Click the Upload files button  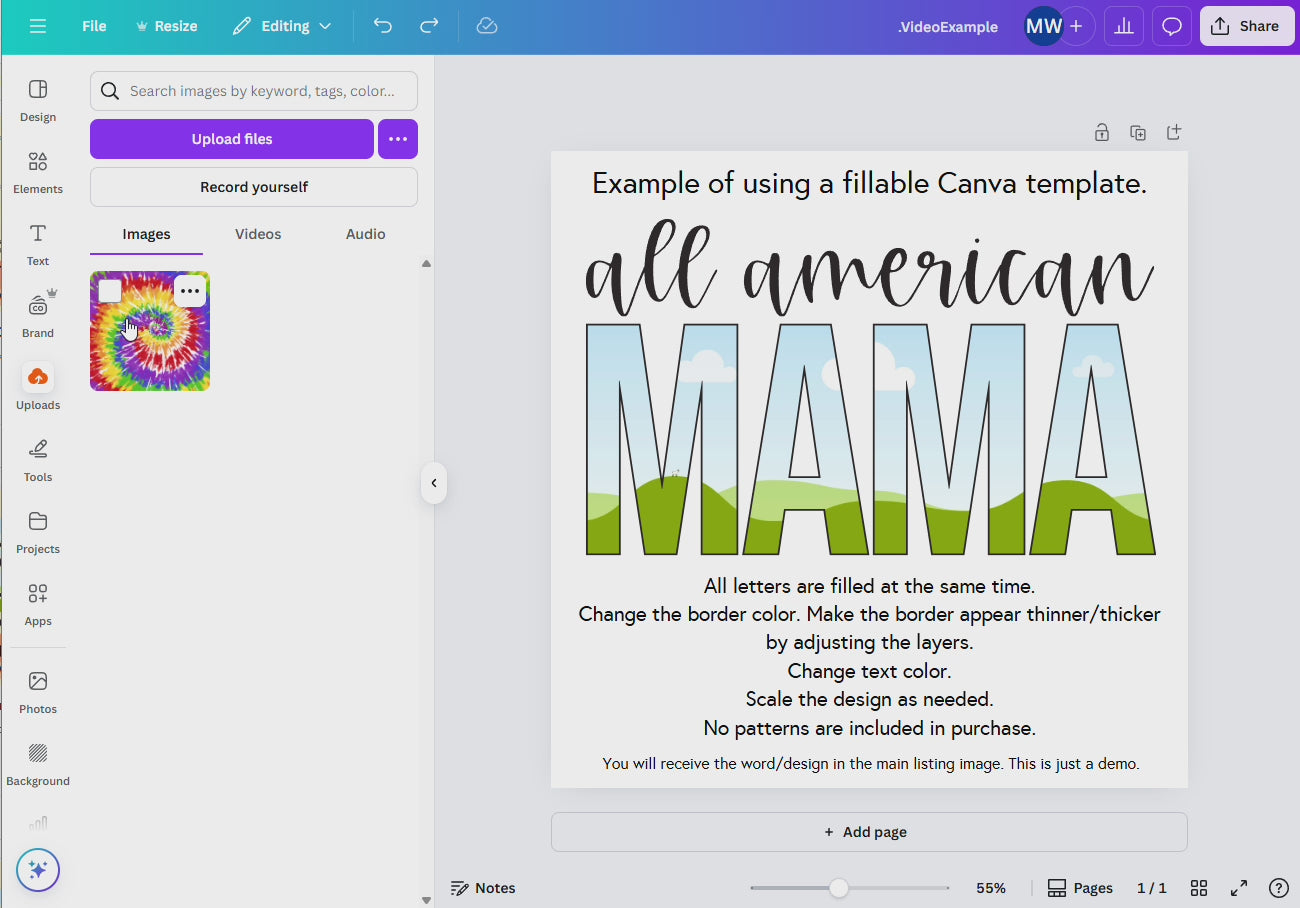pos(232,139)
